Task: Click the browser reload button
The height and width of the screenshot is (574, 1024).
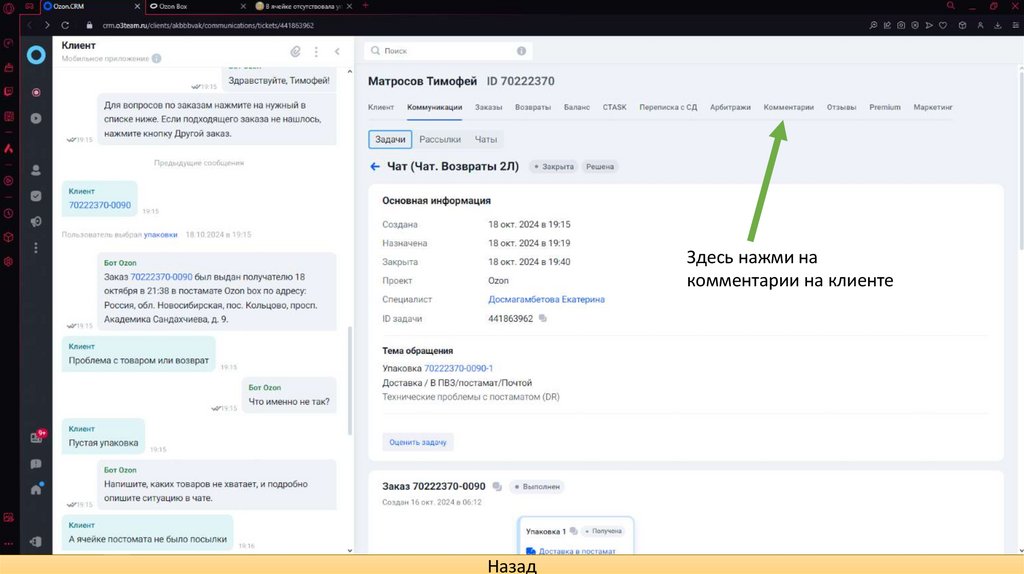Action: point(65,25)
